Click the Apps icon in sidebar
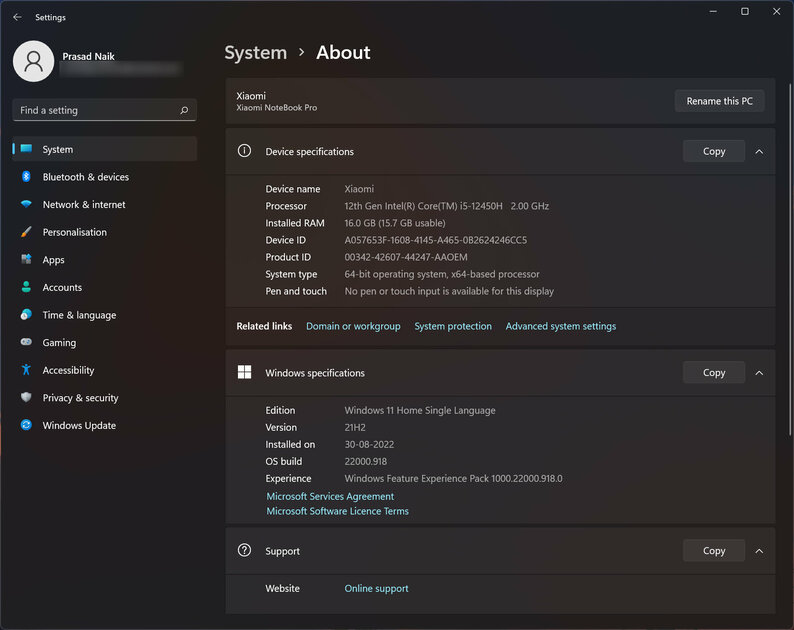Viewport: 794px width, 630px height. [26, 259]
